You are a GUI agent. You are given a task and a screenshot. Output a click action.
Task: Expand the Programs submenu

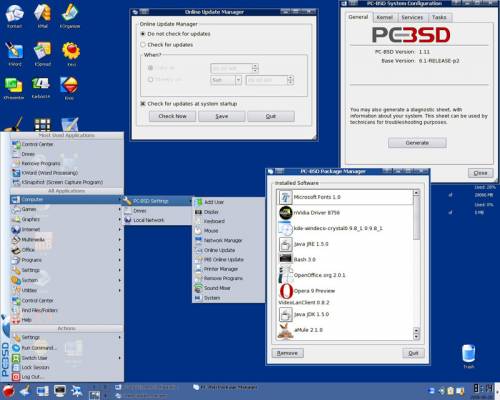click(x=66, y=260)
